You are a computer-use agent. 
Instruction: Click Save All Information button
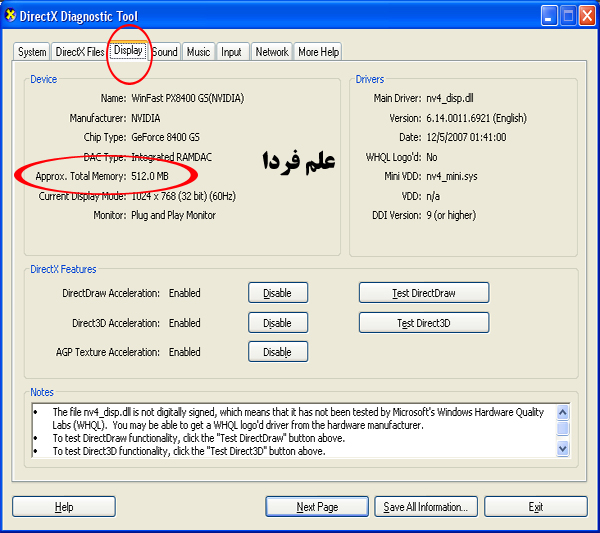426,507
